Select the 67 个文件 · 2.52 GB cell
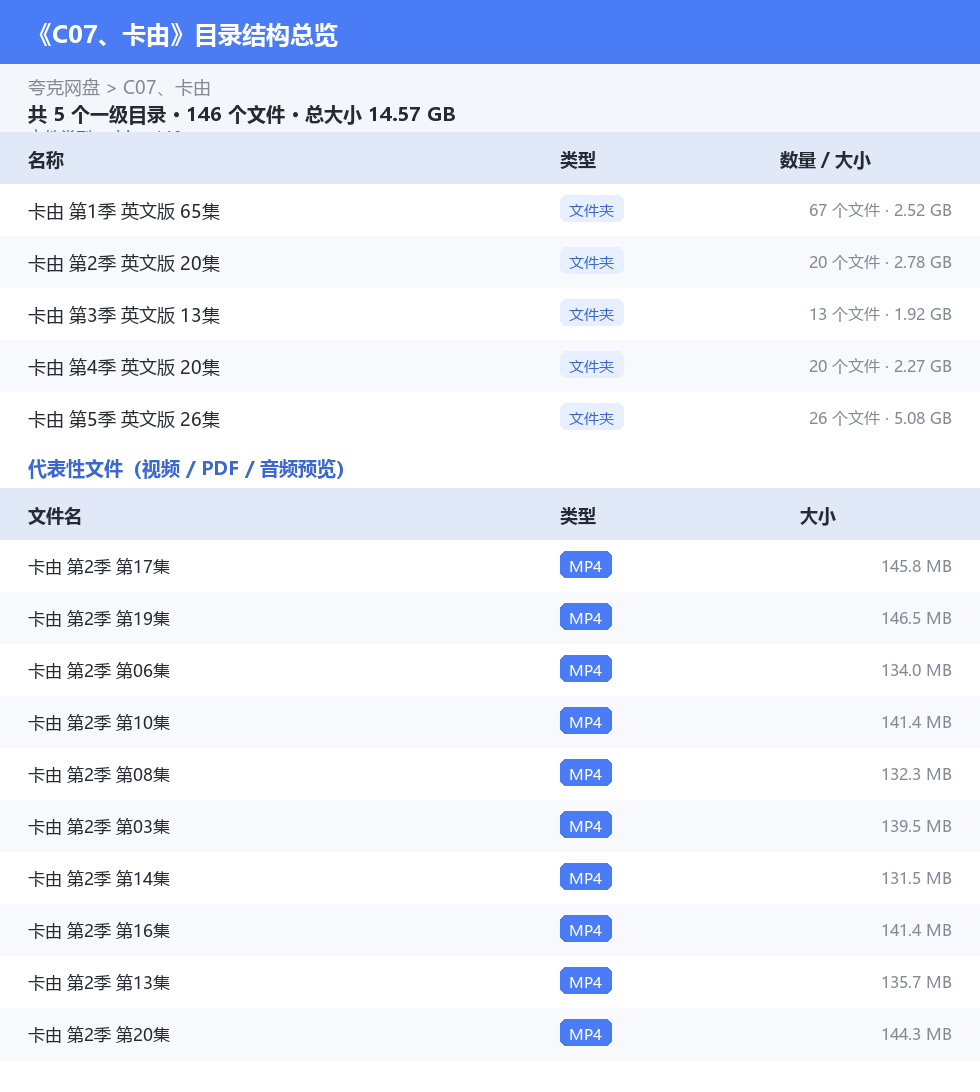This screenshot has height=1092, width=980. click(880, 210)
